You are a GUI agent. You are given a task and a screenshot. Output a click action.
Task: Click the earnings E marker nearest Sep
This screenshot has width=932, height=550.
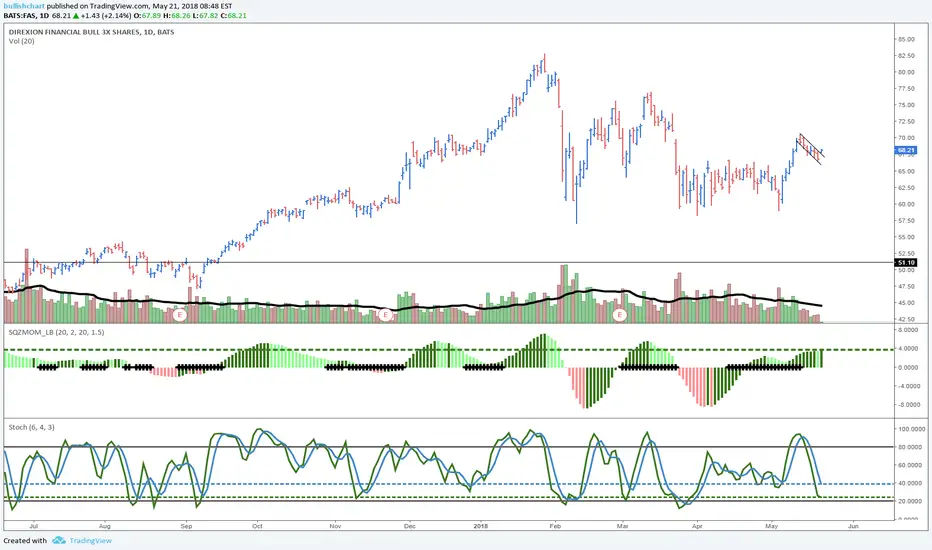click(x=180, y=314)
